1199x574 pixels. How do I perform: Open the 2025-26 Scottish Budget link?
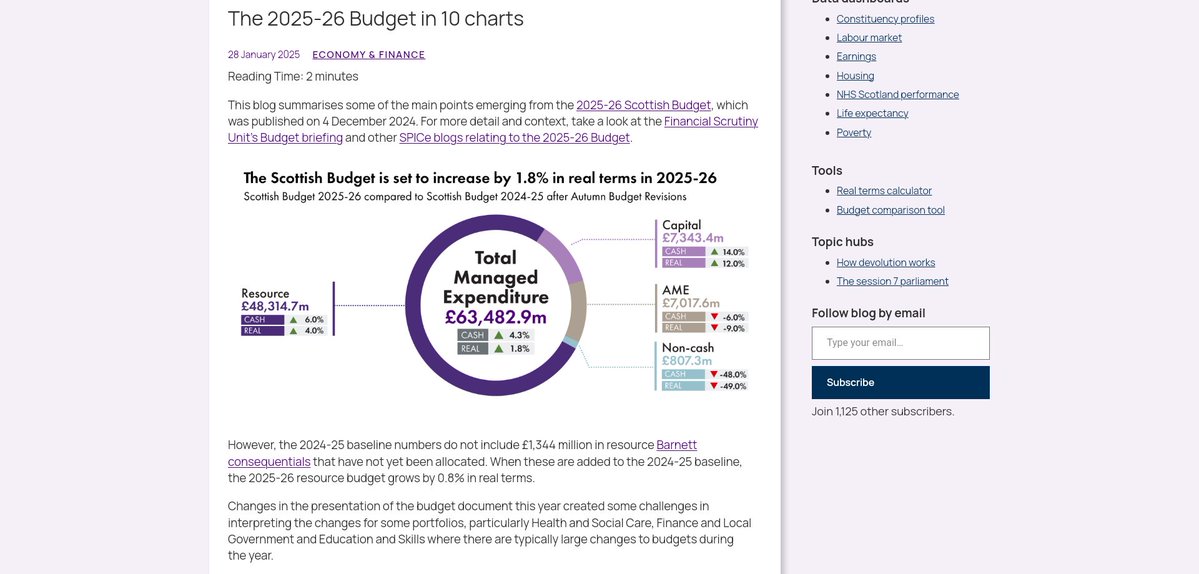[644, 105]
